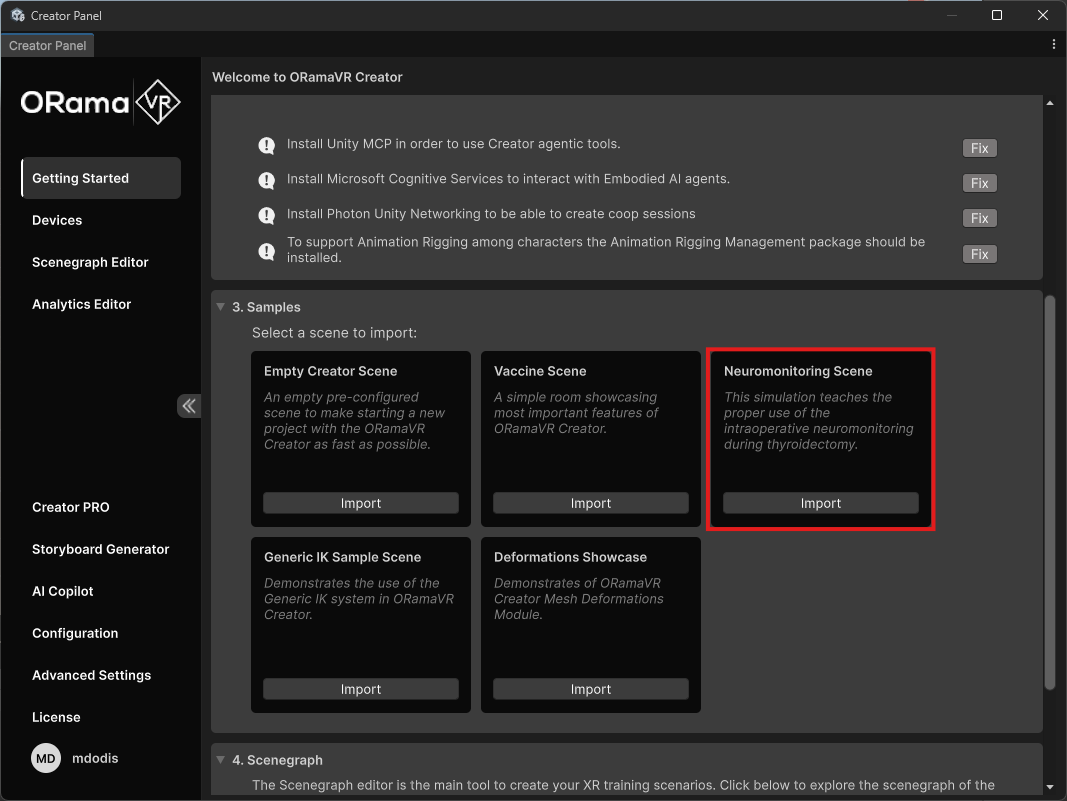The image size is (1067, 801).
Task: Click the warning icon beside the Animation Rigging message
Action: 267,251
